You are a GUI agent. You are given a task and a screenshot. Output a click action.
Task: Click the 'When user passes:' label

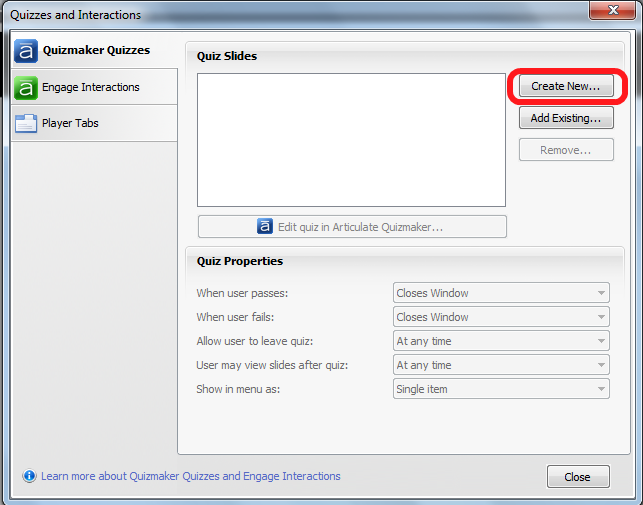click(242, 293)
